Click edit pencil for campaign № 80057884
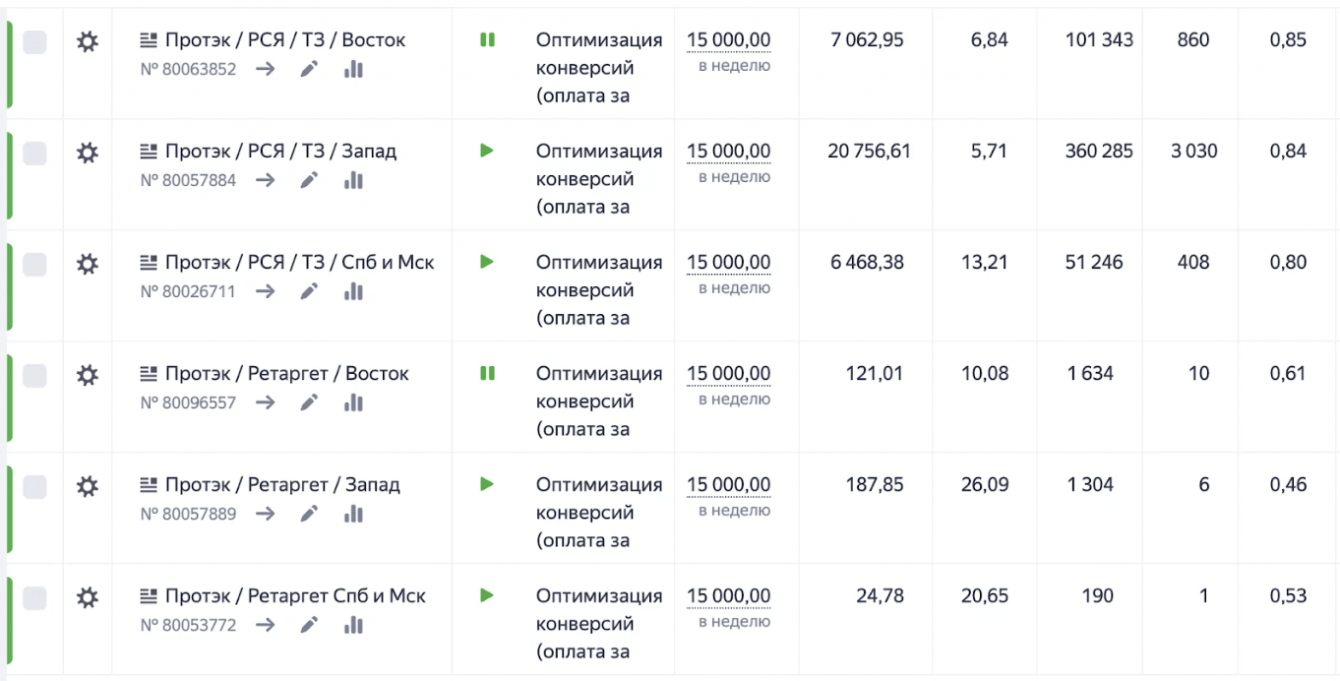The height and width of the screenshot is (681, 1340). 309,181
